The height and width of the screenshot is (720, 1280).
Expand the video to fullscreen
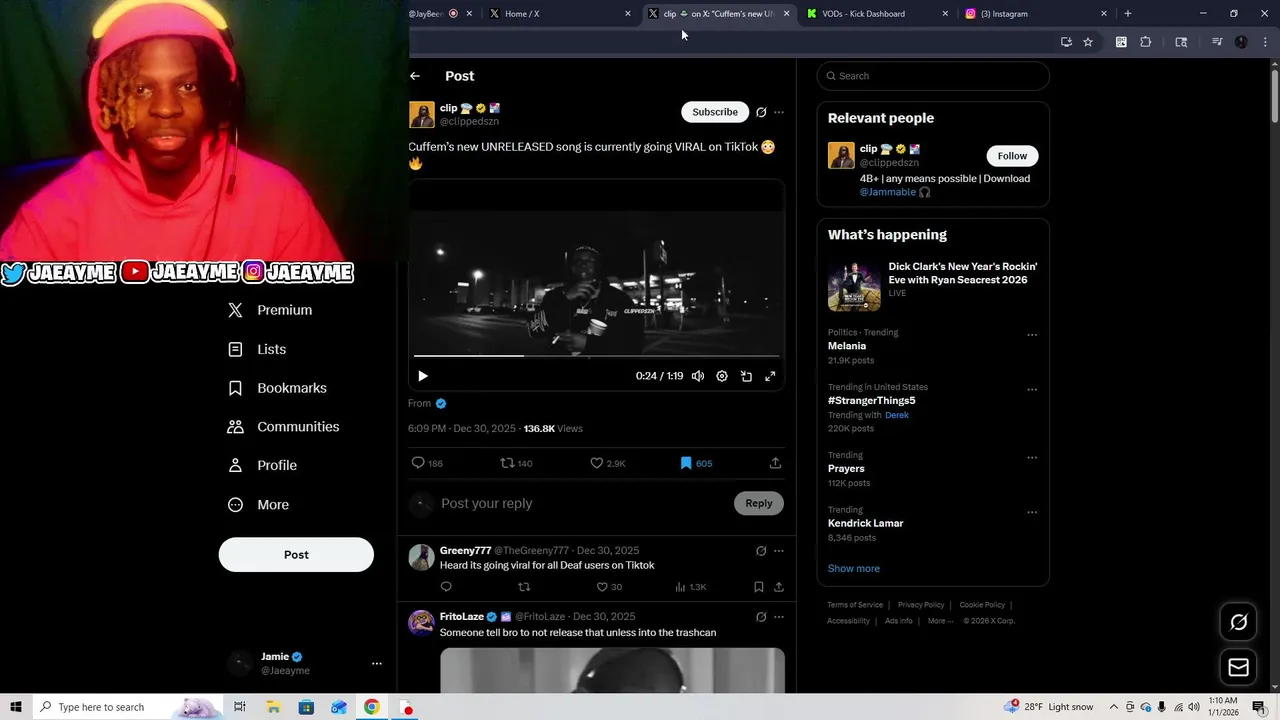coord(770,376)
